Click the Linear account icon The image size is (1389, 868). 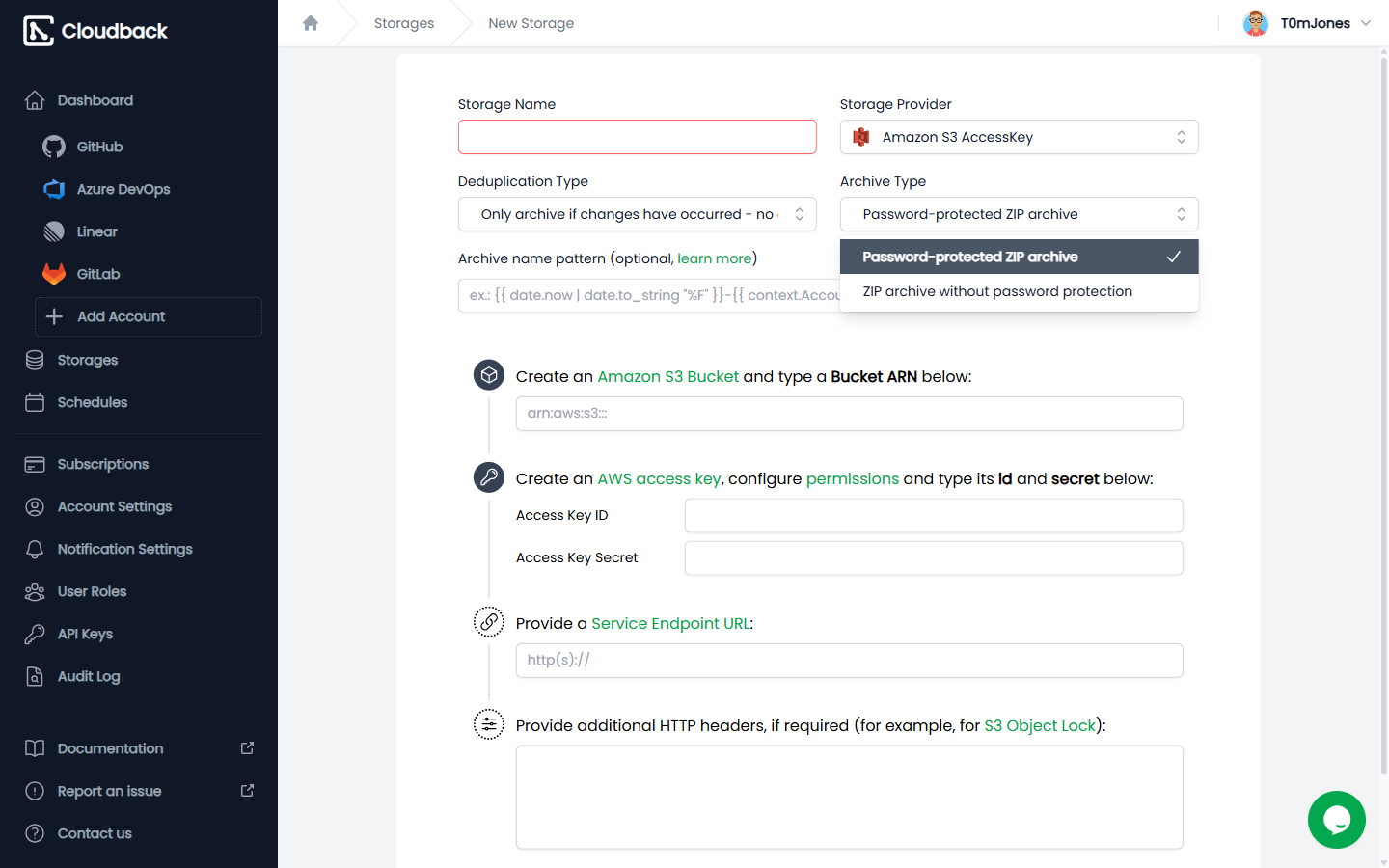[x=54, y=231]
